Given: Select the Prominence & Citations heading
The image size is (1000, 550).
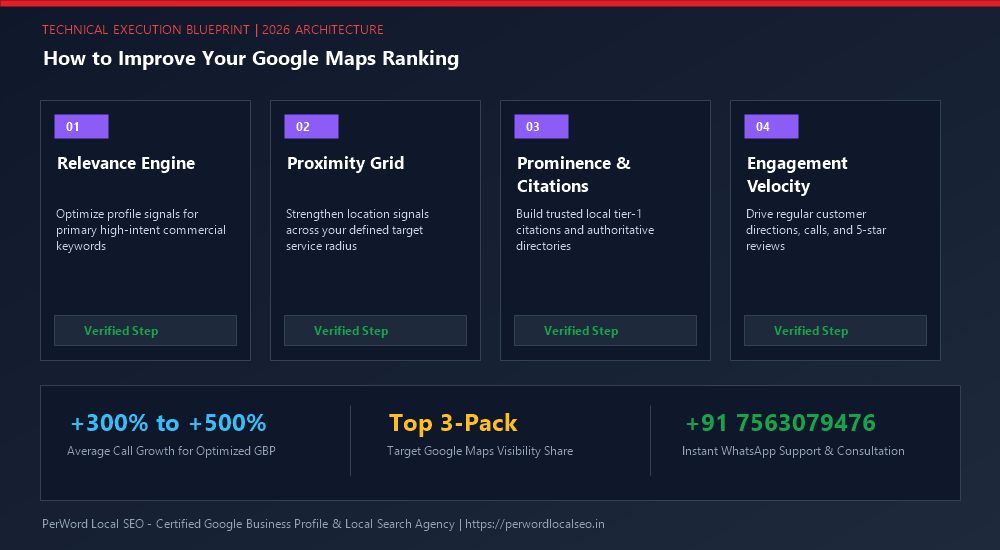Looking at the screenshot, I should click(574, 174).
